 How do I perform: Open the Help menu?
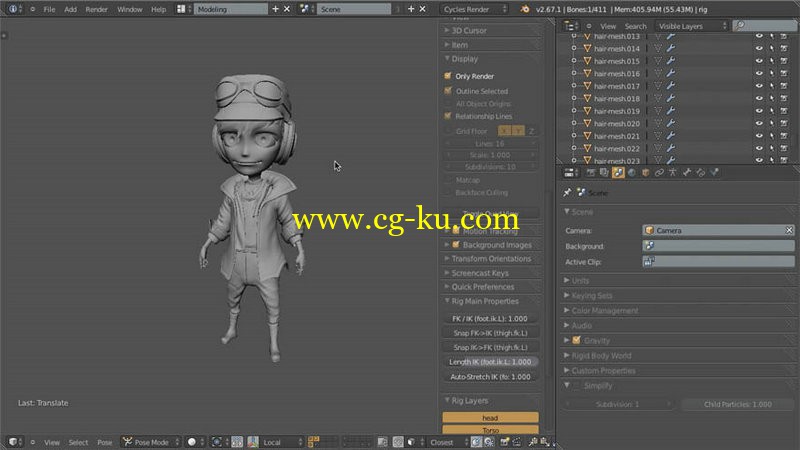pos(159,9)
